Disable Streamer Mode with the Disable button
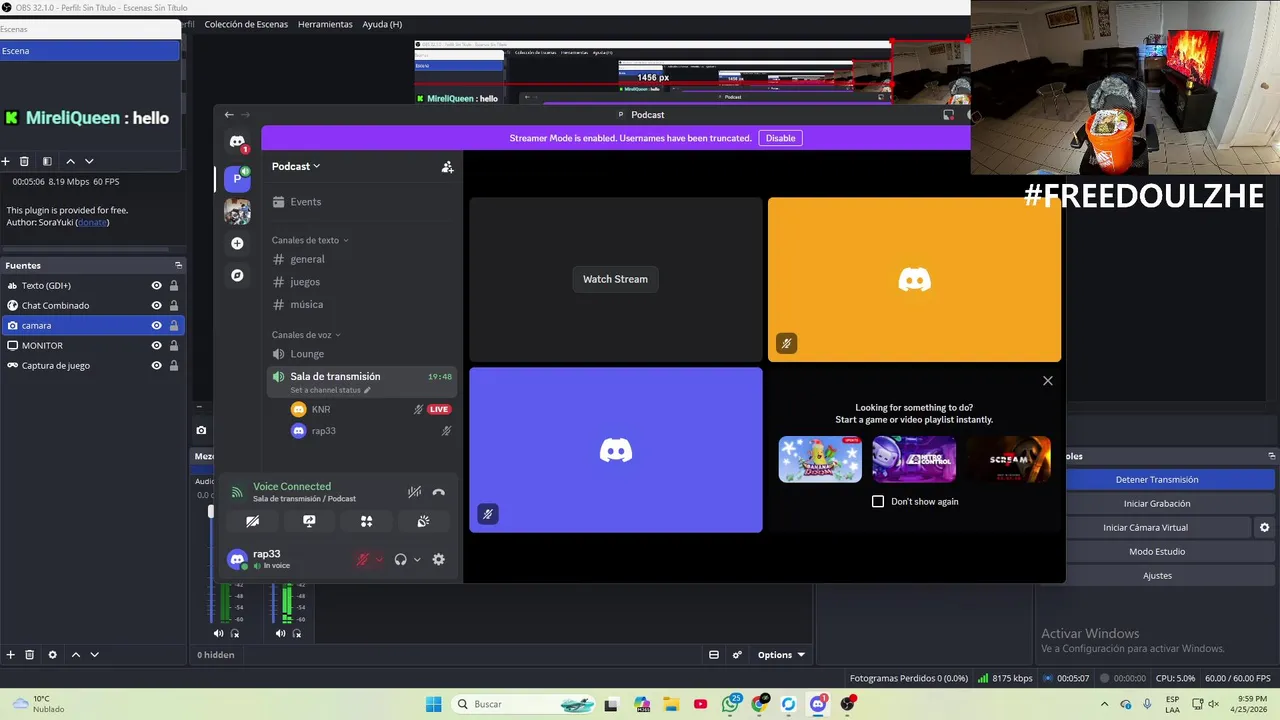Image resolution: width=1280 pixels, height=720 pixels. coord(780,138)
